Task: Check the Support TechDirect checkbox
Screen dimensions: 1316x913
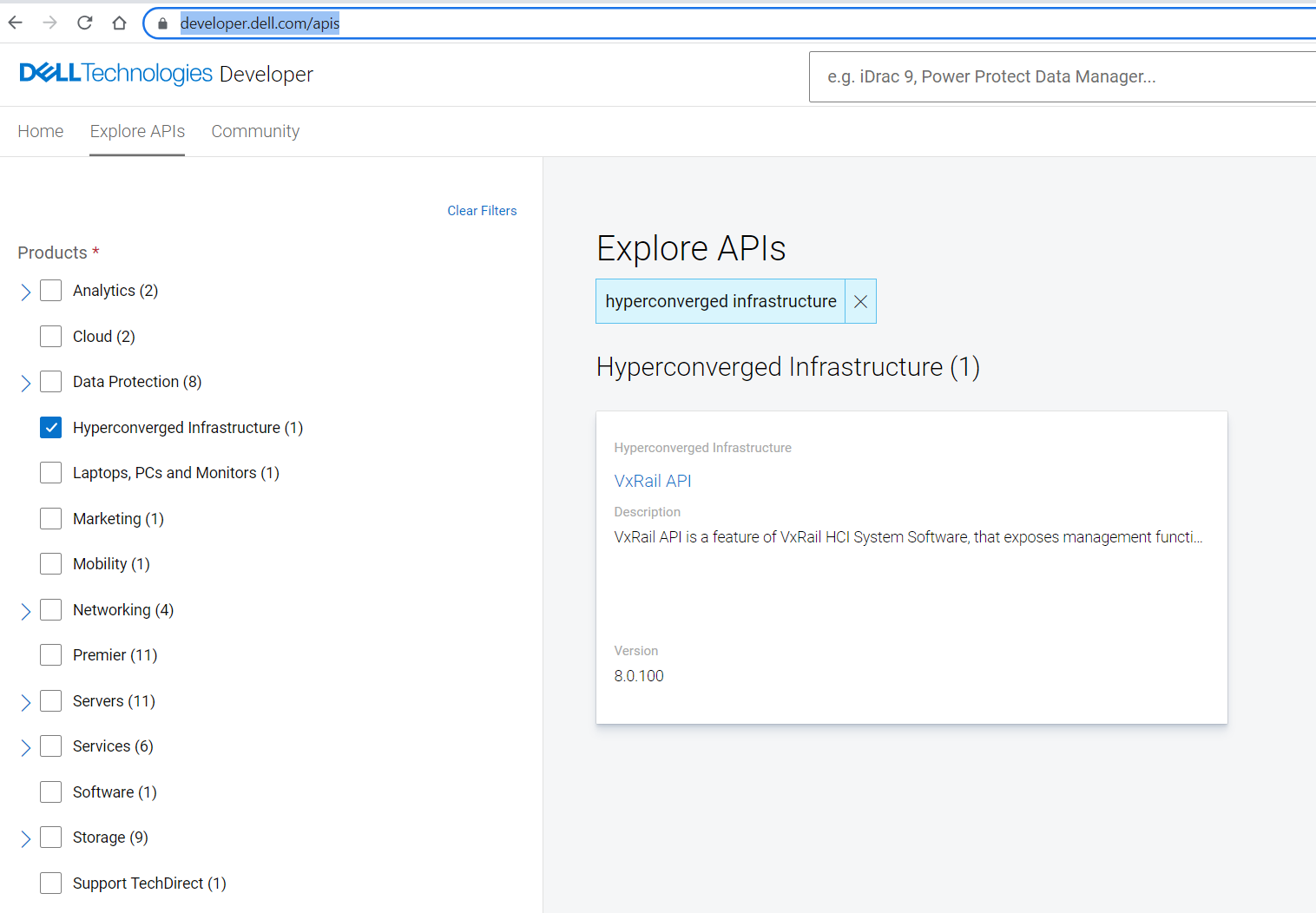Action: [x=50, y=883]
